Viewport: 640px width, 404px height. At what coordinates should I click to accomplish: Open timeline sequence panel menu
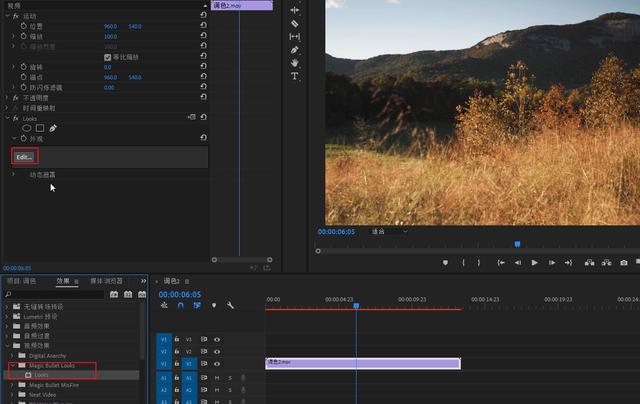tap(187, 281)
